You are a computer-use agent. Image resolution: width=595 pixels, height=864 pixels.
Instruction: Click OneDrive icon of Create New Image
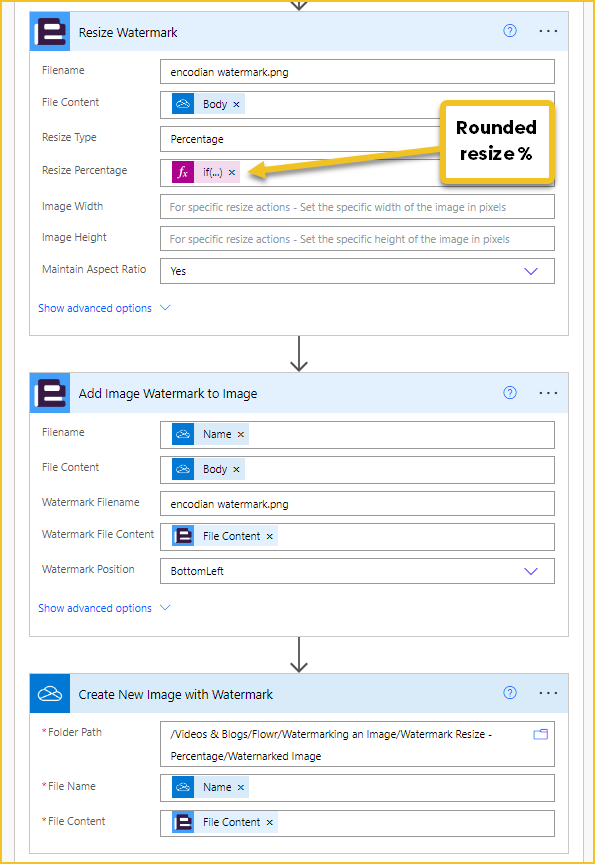pos(50,694)
